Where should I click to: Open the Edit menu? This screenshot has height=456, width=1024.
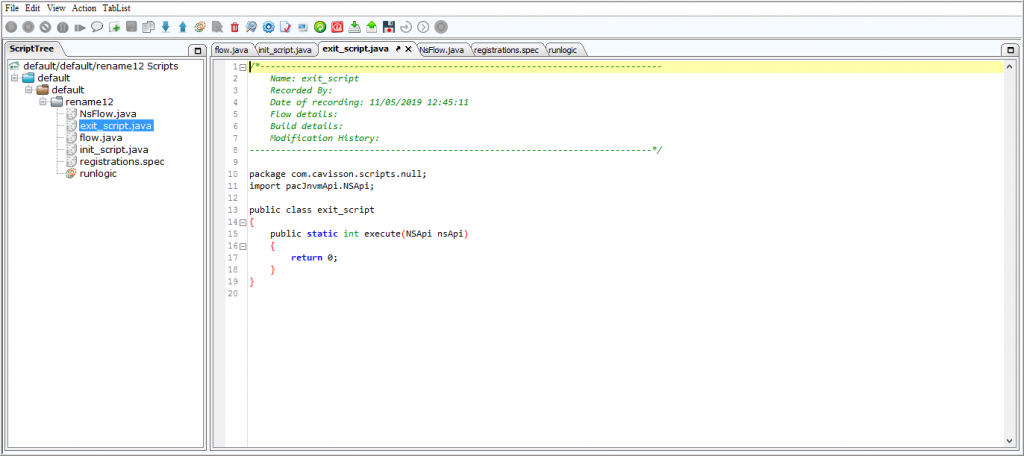tap(33, 8)
